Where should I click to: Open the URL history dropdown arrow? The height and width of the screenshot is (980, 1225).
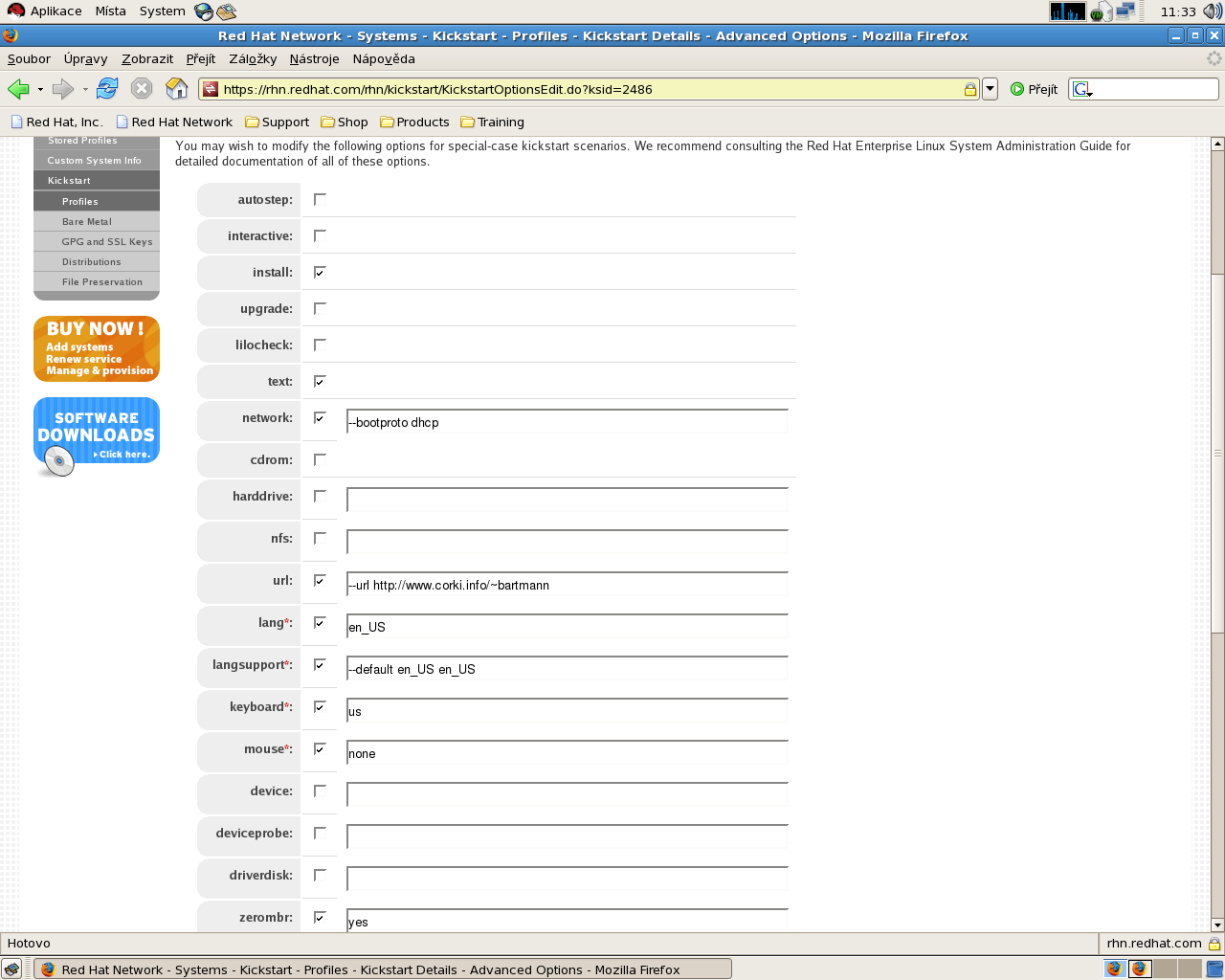pyautogui.click(x=991, y=89)
